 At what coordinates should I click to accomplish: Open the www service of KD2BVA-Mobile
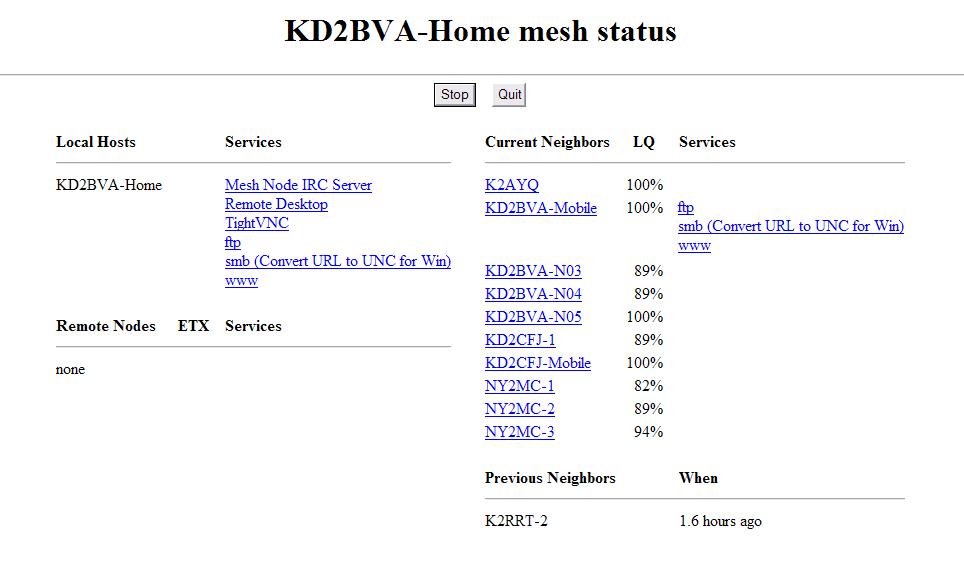[694, 246]
